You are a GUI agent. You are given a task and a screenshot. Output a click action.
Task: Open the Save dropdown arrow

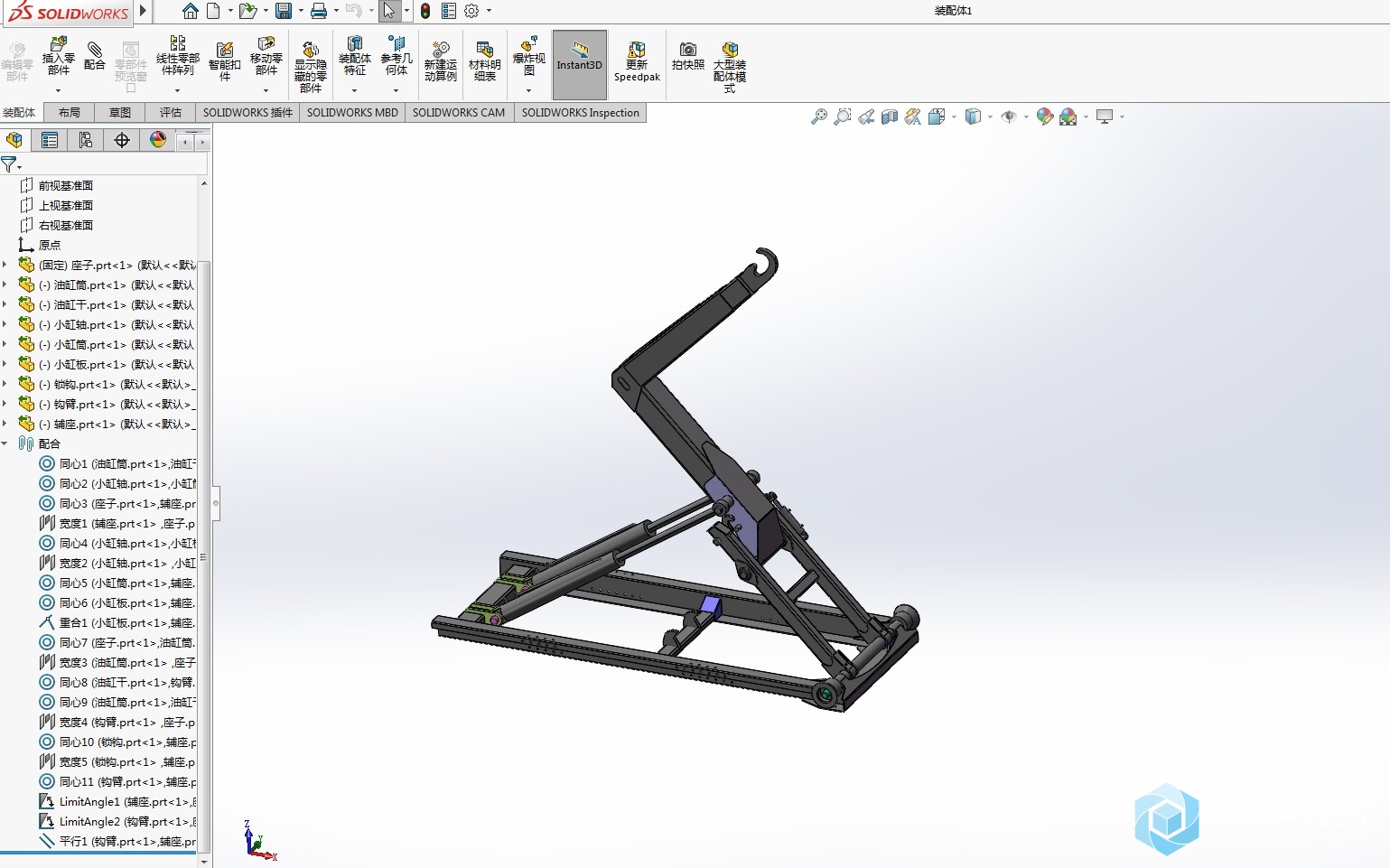click(301, 11)
